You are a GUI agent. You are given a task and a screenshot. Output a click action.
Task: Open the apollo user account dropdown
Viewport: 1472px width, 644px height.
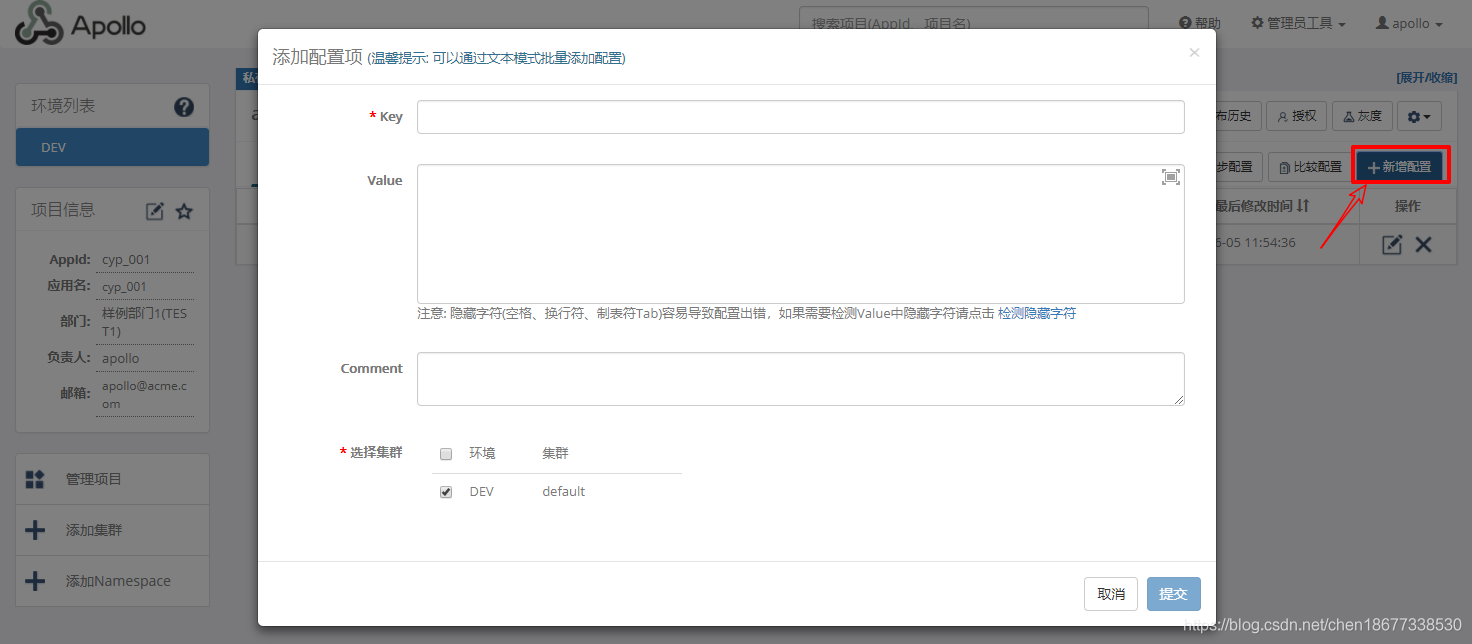tap(1408, 22)
